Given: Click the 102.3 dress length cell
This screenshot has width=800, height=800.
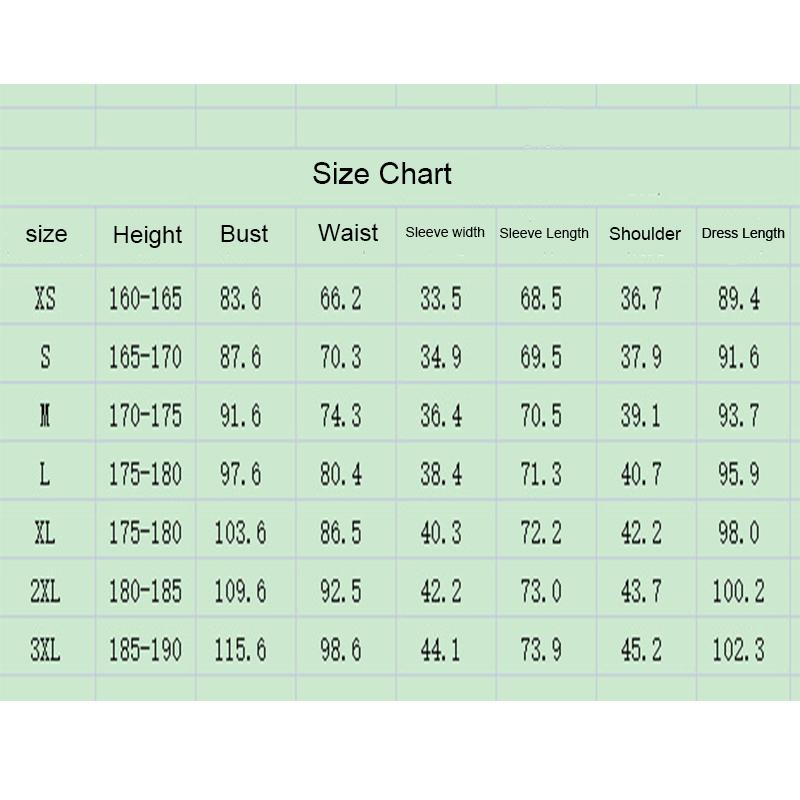Looking at the screenshot, I should (x=738, y=651).
